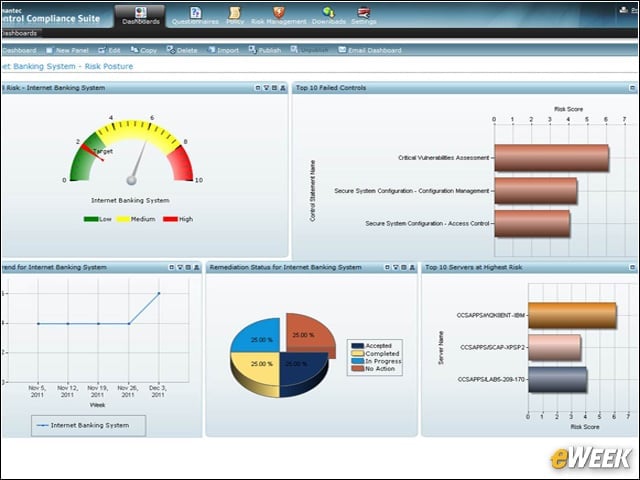The height and width of the screenshot is (480, 640).
Task: Click the blue In Progress pie slice
Action: pos(257,338)
